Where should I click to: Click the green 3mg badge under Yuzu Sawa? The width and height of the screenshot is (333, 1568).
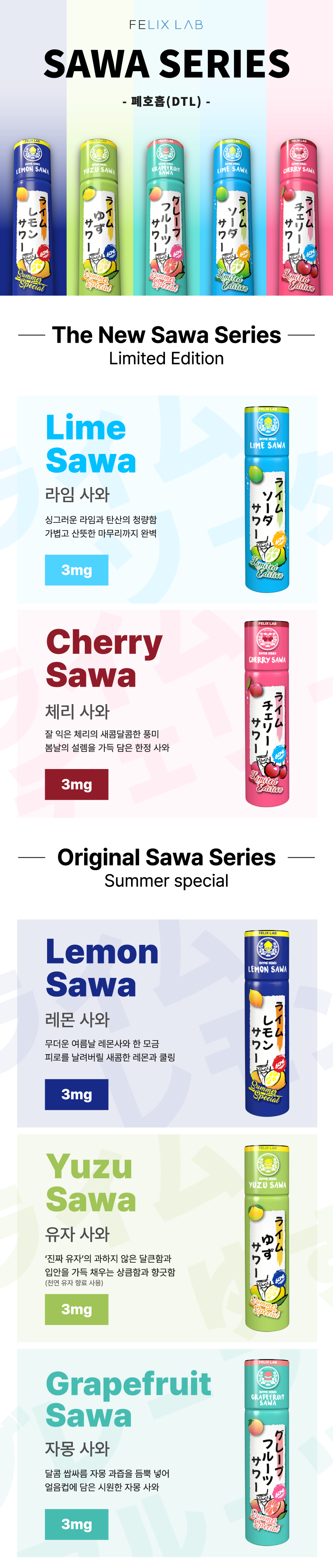tap(77, 1309)
